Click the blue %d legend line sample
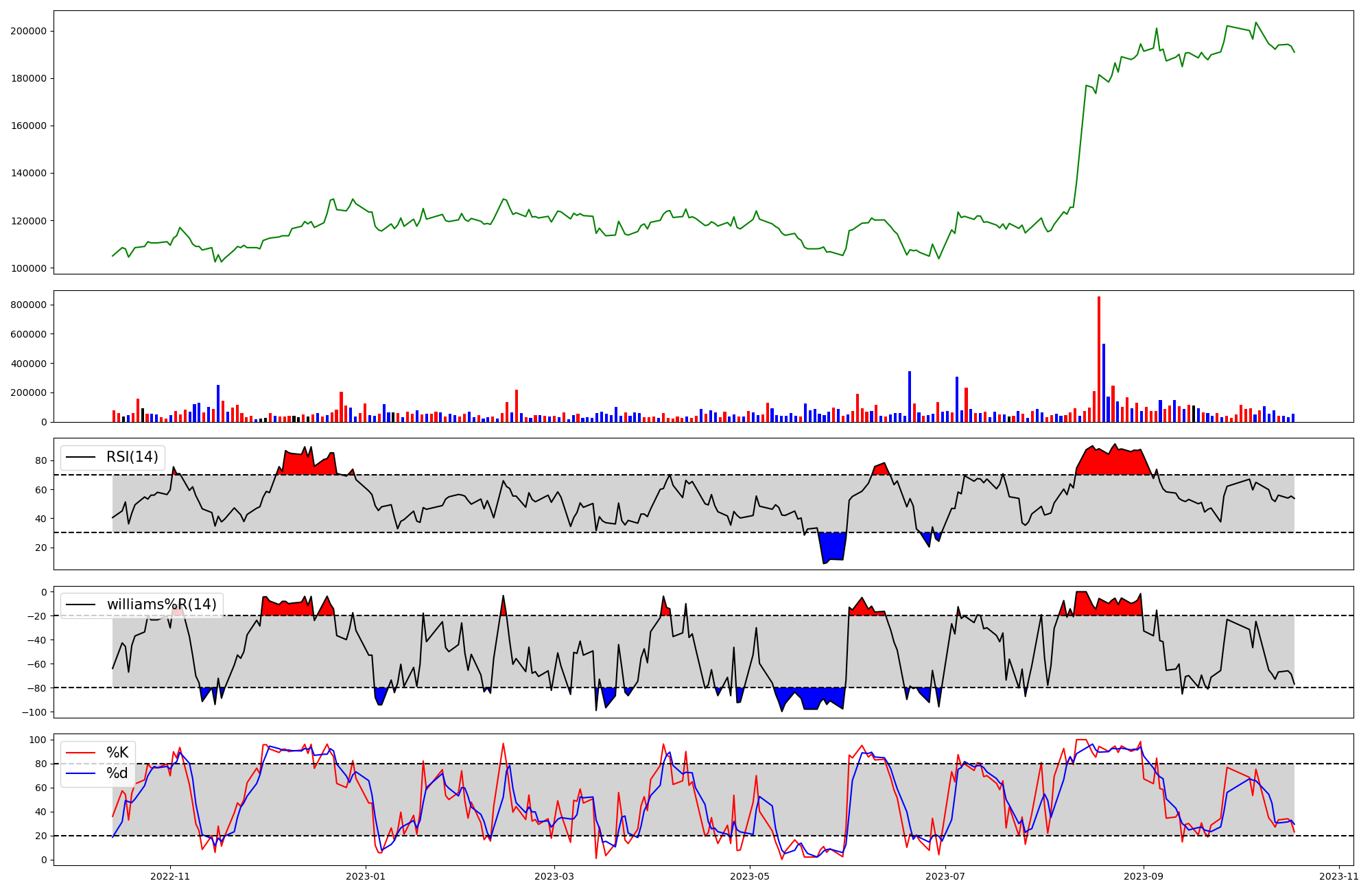The height and width of the screenshot is (892, 1372). pos(80,773)
